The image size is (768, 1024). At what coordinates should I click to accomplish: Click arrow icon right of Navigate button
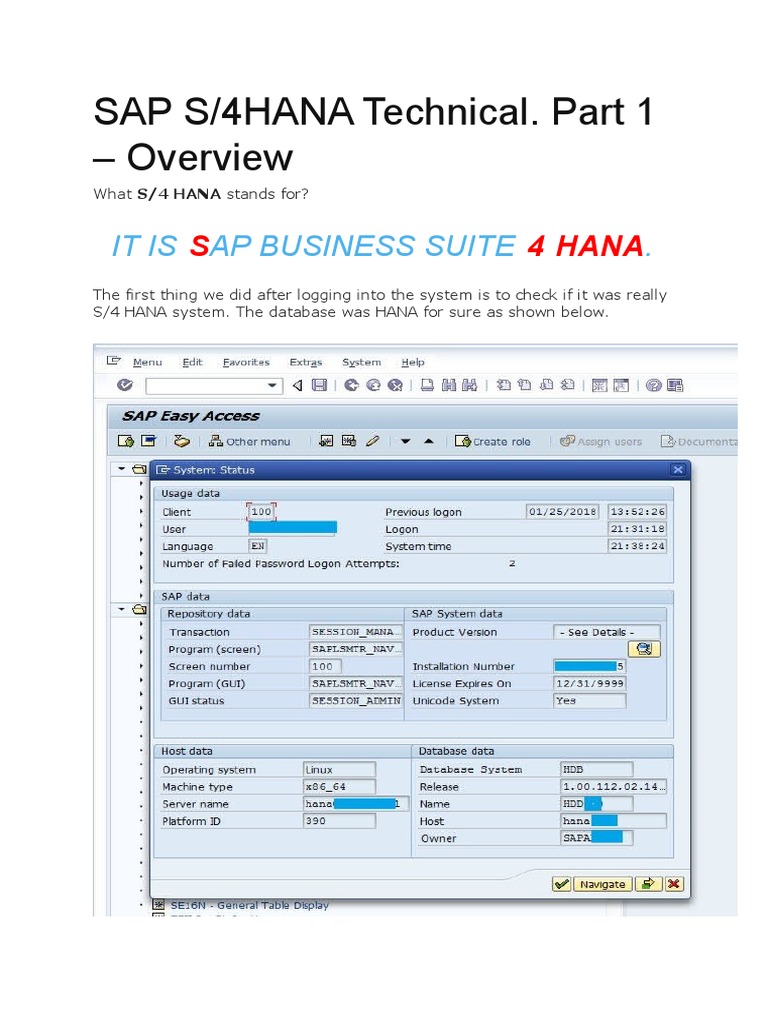[x=648, y=884]
